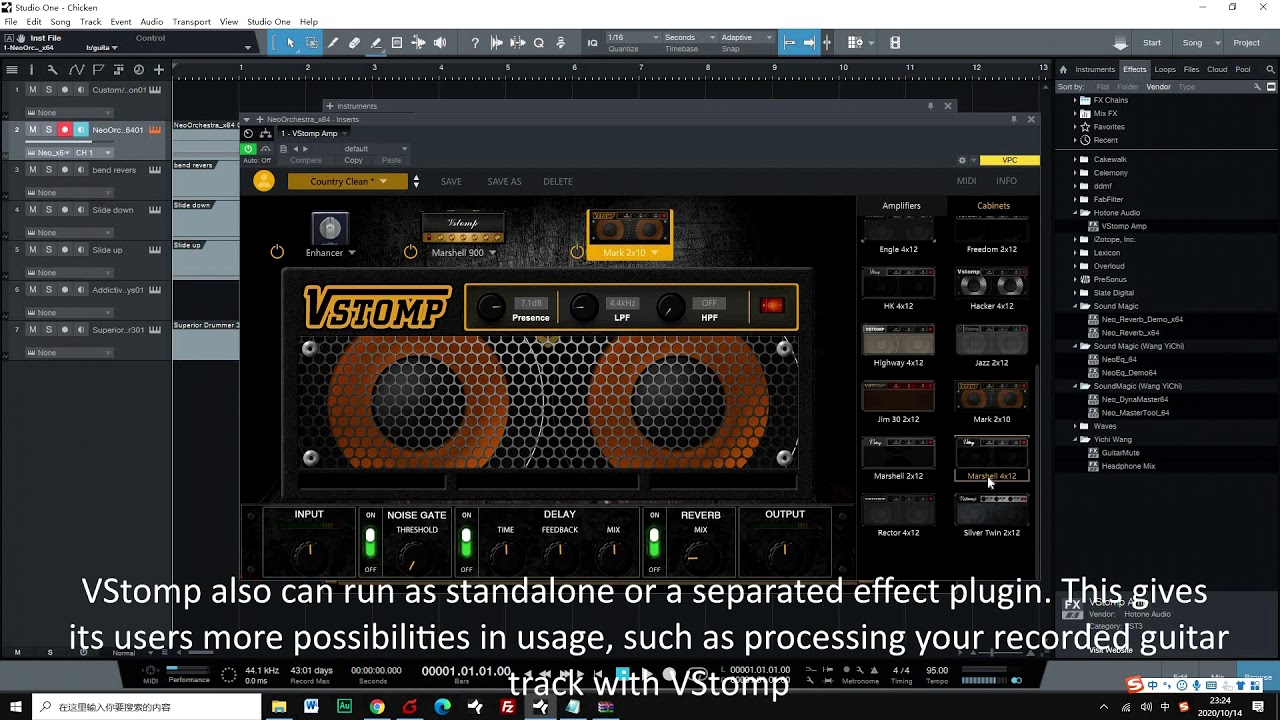Viewport: 1280px width, 720px height.
Task: Select the Arrow tool in the toolbar
Action: (291, 43)
